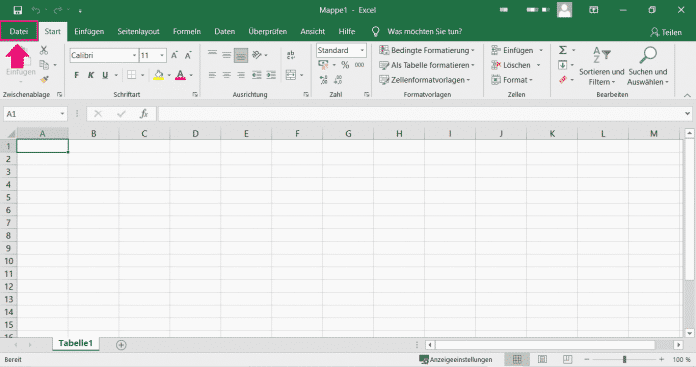This screenshot has width=696, height=367.
Task: Open Bedingte Formatierung dropdown
Action: pos(427,50)
